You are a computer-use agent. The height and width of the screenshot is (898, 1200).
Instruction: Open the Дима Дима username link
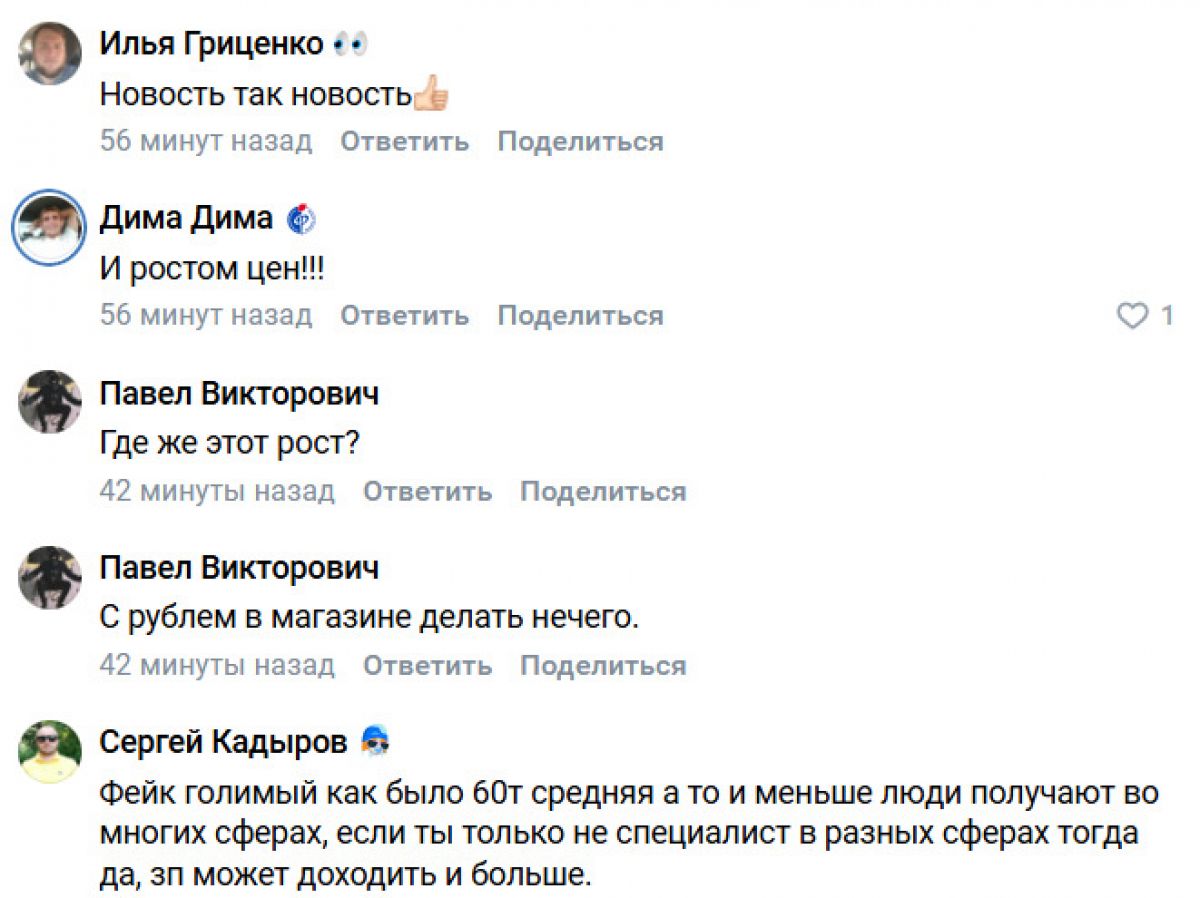(x=186, y=218)
